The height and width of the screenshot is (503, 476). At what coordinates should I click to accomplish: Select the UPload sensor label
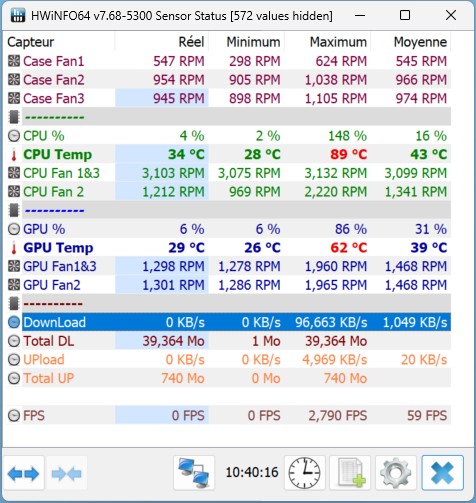(x=44, y=360)
